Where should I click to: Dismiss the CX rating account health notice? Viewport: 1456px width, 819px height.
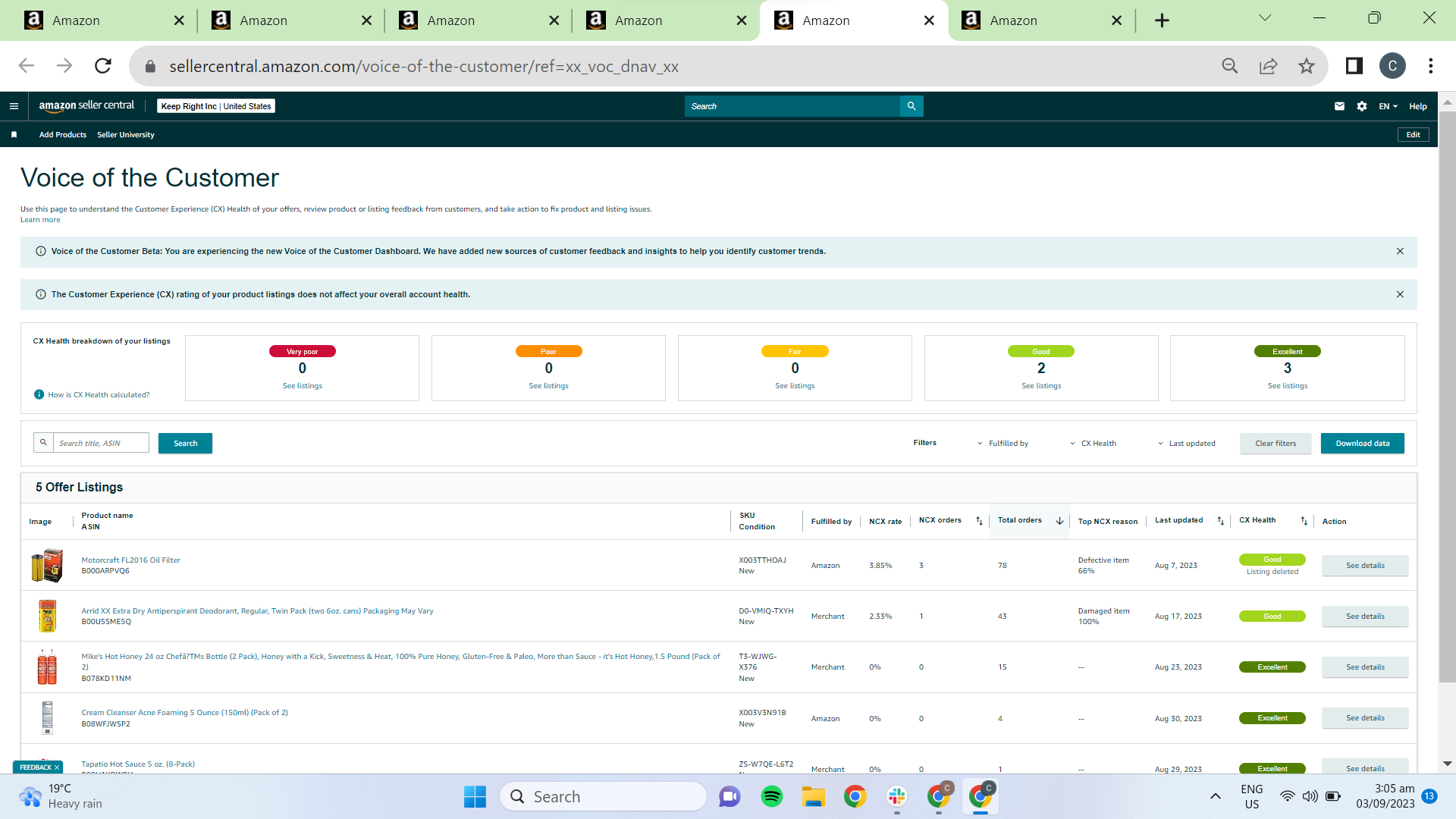(x=1400, y=294)
